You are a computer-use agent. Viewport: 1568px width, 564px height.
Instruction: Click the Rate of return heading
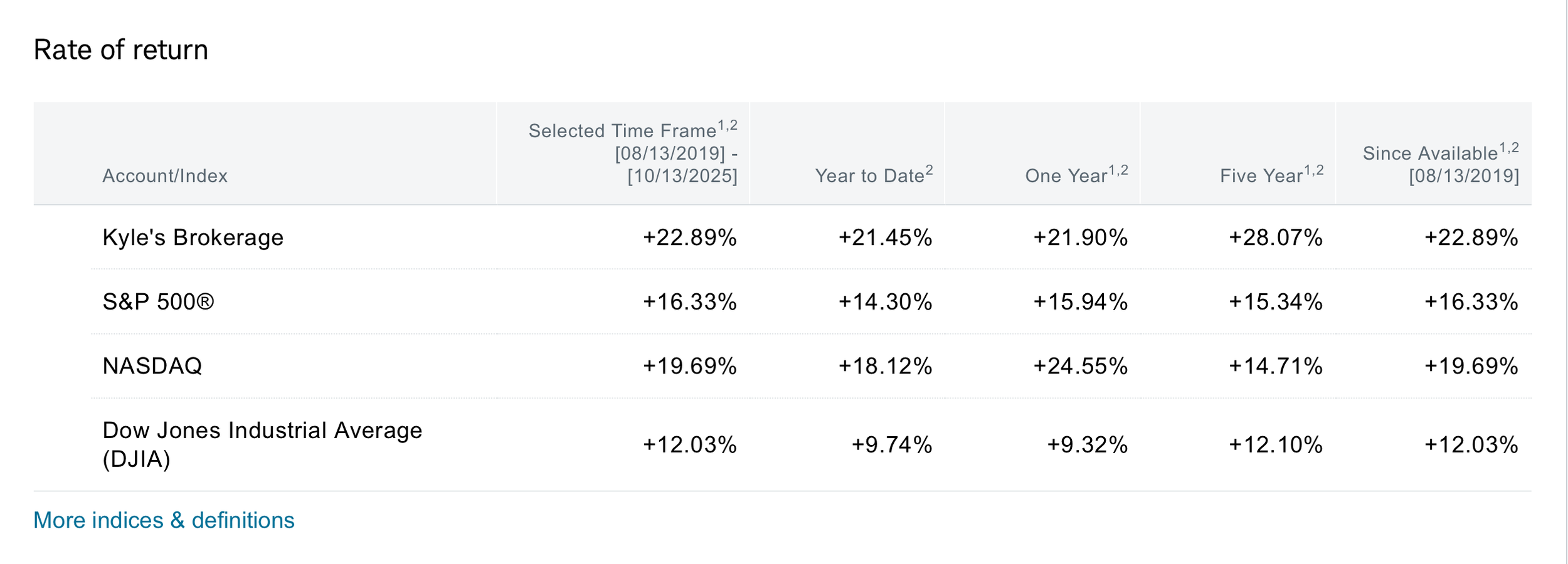pyautogui.click(x=120, y=50)
